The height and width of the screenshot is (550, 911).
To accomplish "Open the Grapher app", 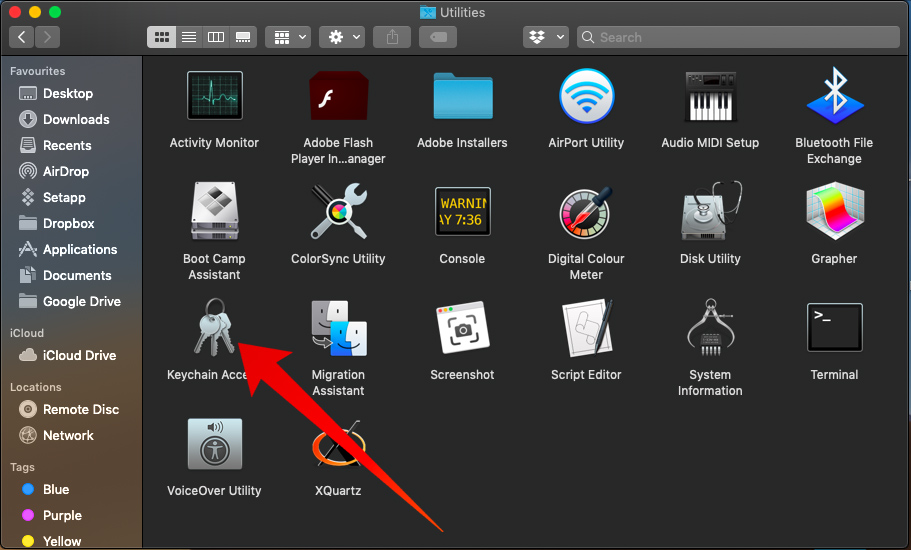I will click(834, 211).
